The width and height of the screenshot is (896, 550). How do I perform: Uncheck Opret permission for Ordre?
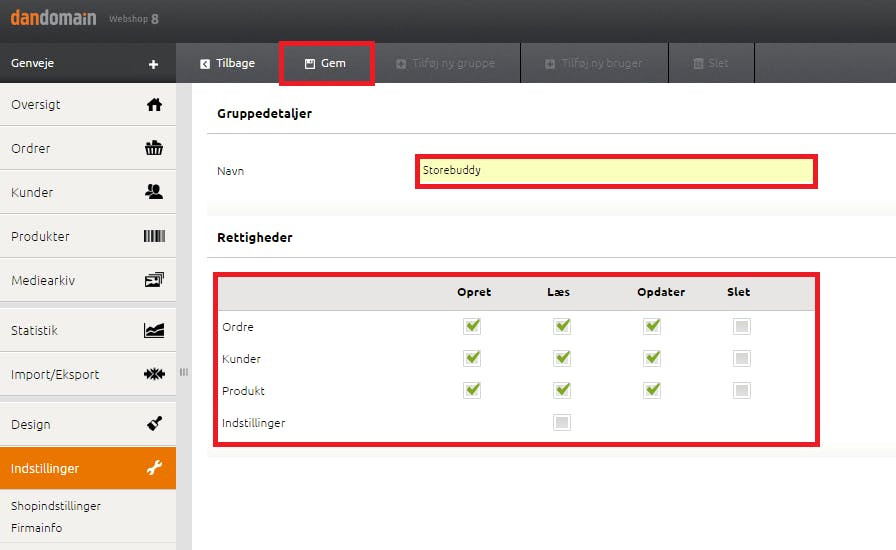click(x=472, y=326)
